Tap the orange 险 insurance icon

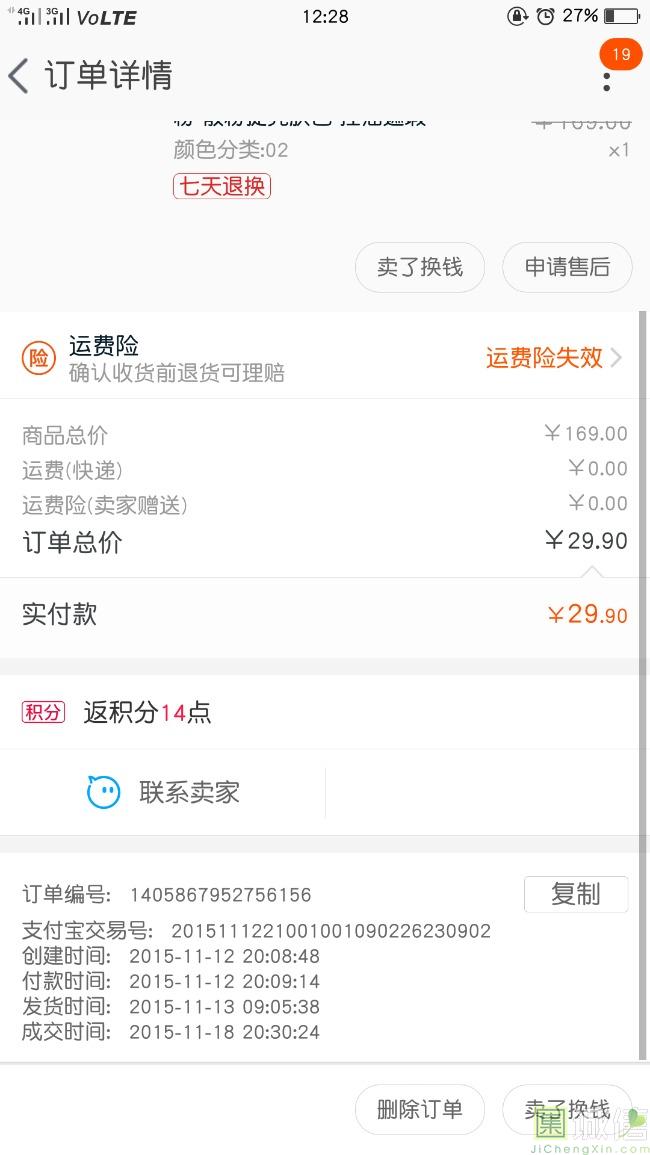[39, 359]
